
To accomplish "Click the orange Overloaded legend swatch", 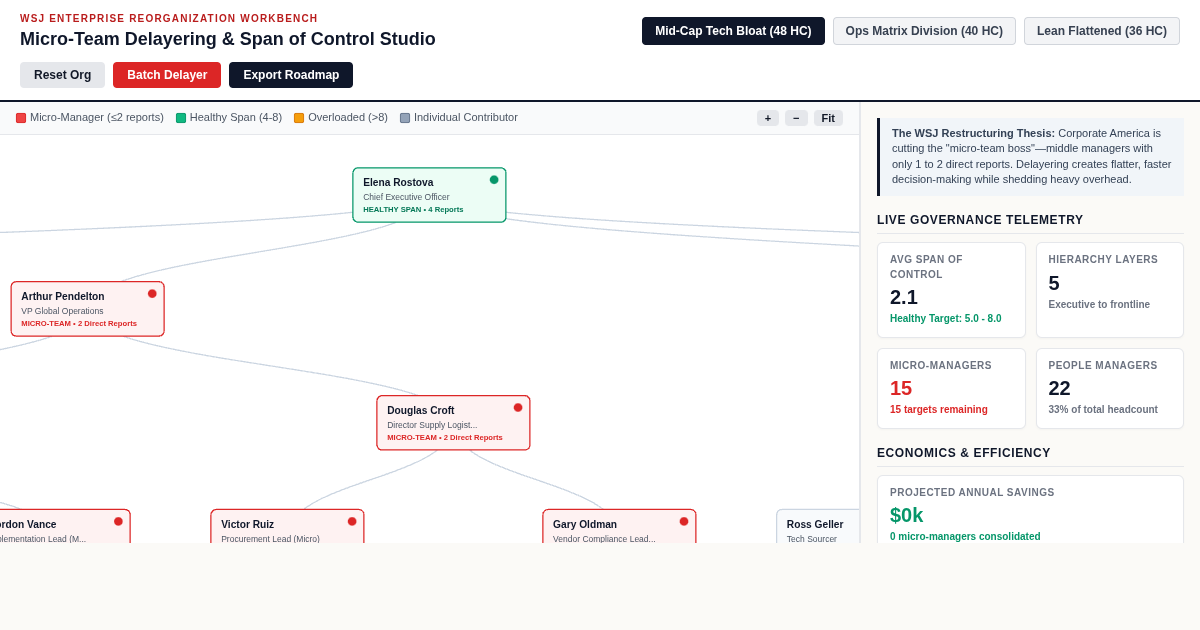I will (299, 118).
